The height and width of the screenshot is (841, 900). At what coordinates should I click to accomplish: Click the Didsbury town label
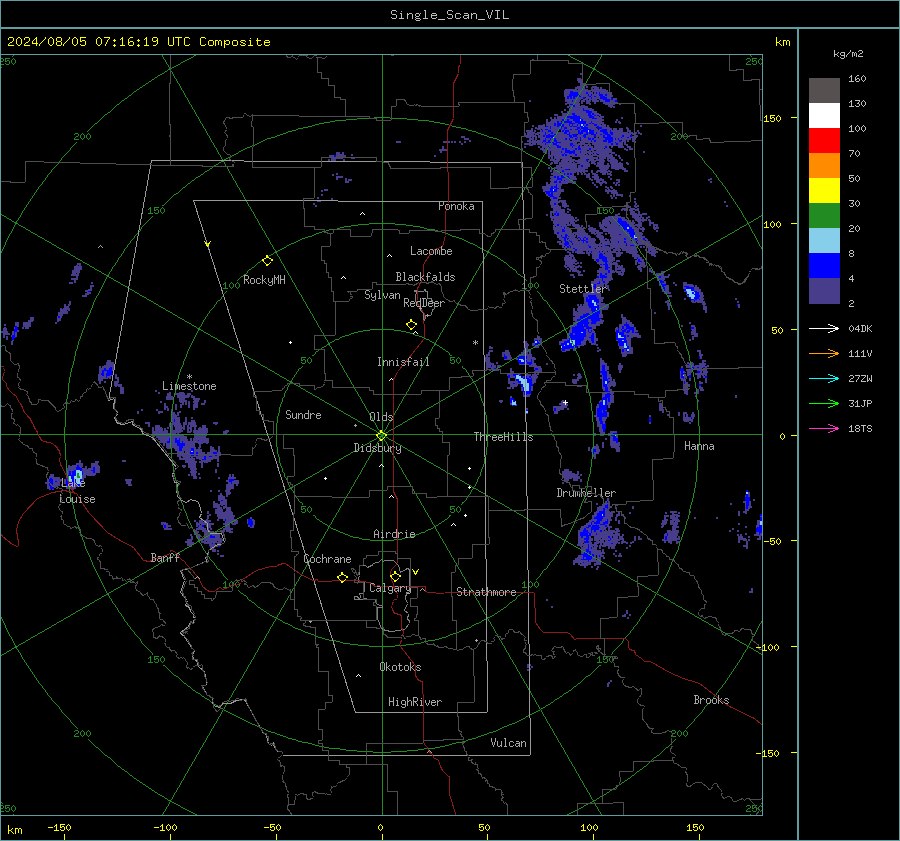[377, 448]
